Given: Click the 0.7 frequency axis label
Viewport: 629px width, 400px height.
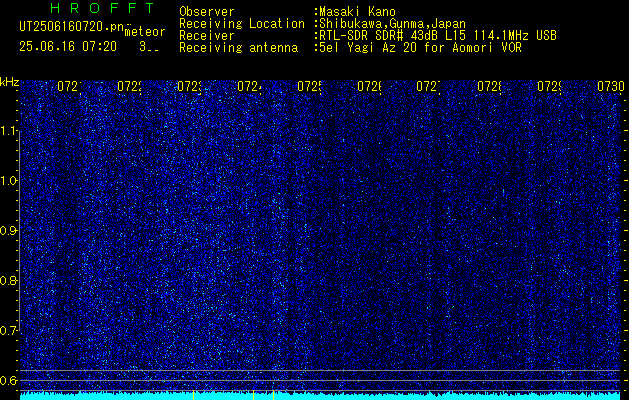Looking at the screenshot, I should 8,331.
